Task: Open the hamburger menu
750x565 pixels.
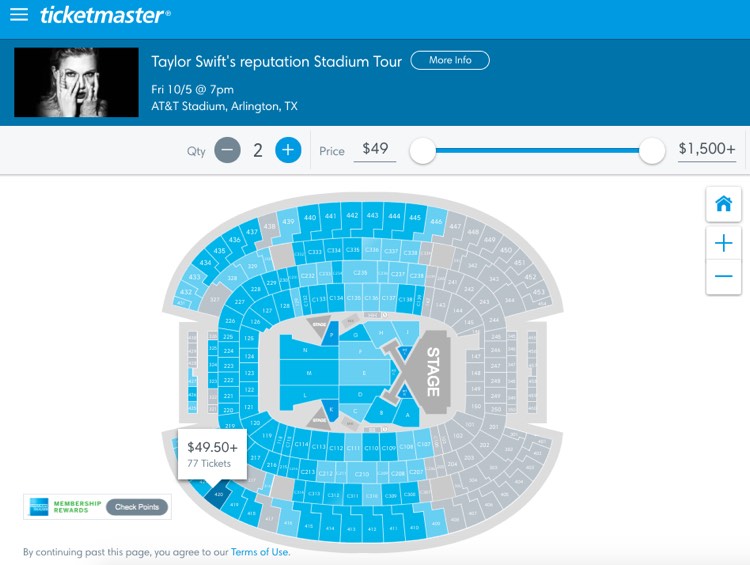Action: pos(19,14)
